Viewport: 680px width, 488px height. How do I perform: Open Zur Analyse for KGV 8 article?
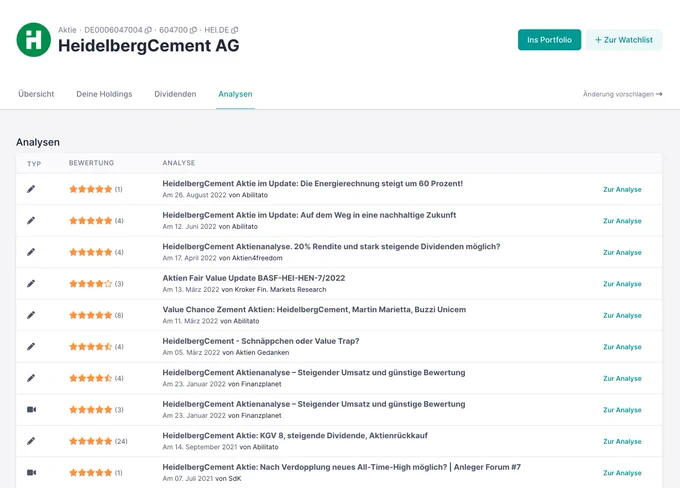click(622, 442)
